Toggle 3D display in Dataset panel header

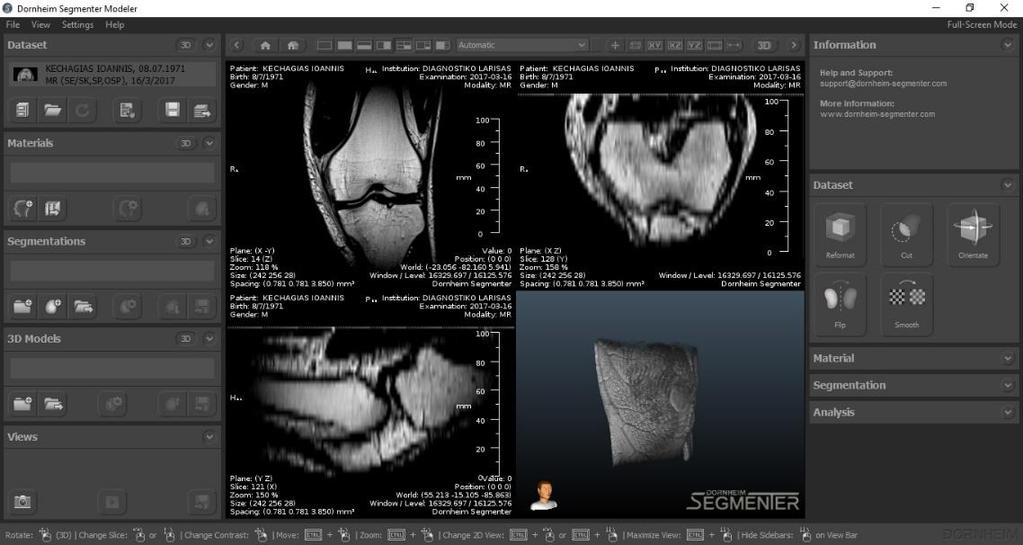coord(186,45)
